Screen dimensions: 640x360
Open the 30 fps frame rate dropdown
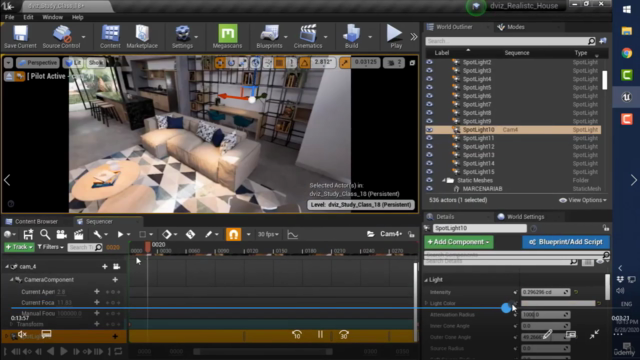pyautogui.click(x=268, y=234)
